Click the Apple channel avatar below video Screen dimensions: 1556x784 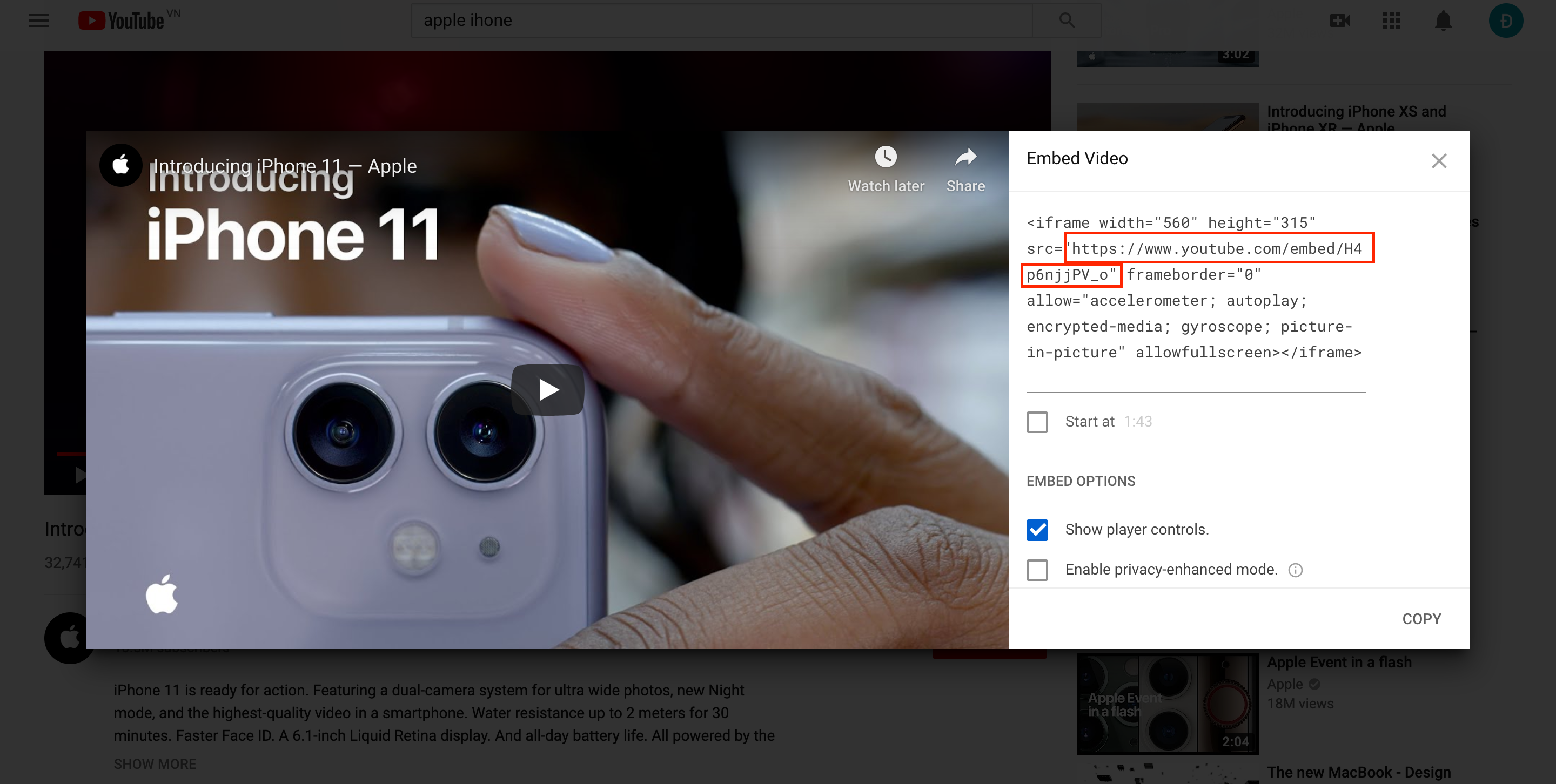click(66, 638)
